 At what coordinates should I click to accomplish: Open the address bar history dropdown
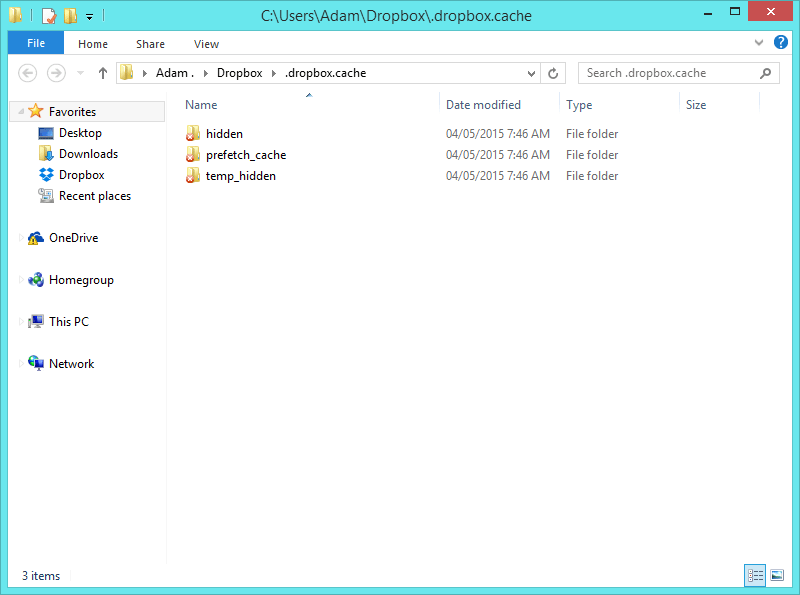coord(531,73)
